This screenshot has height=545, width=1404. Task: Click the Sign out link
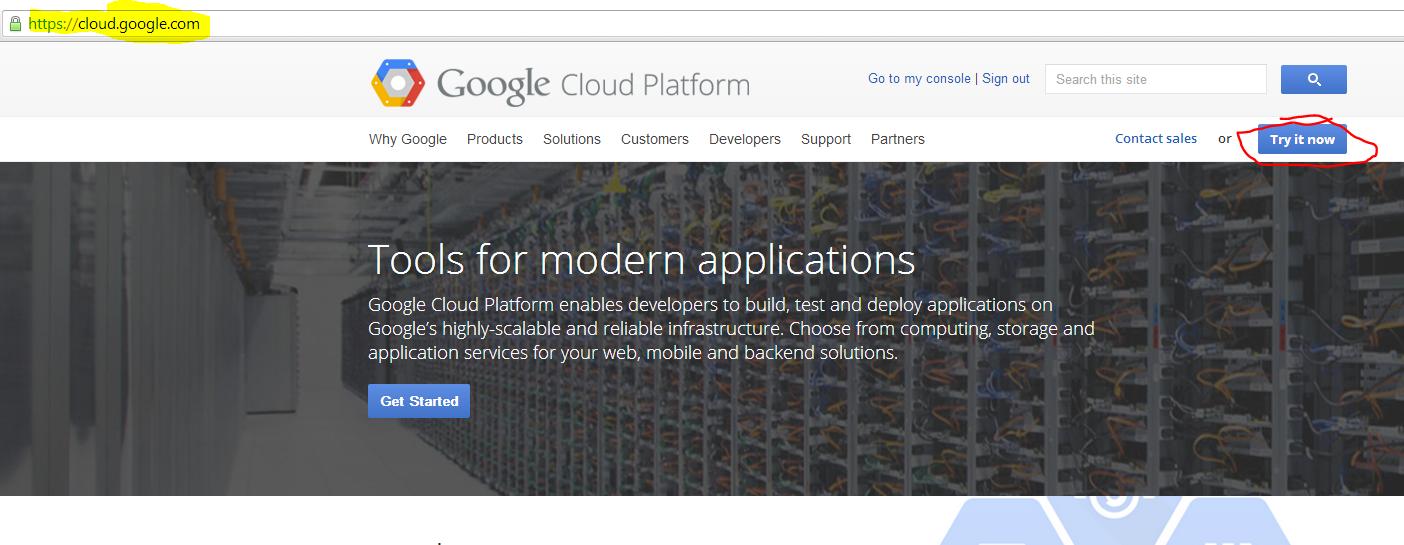click(x=1005, y=79)
